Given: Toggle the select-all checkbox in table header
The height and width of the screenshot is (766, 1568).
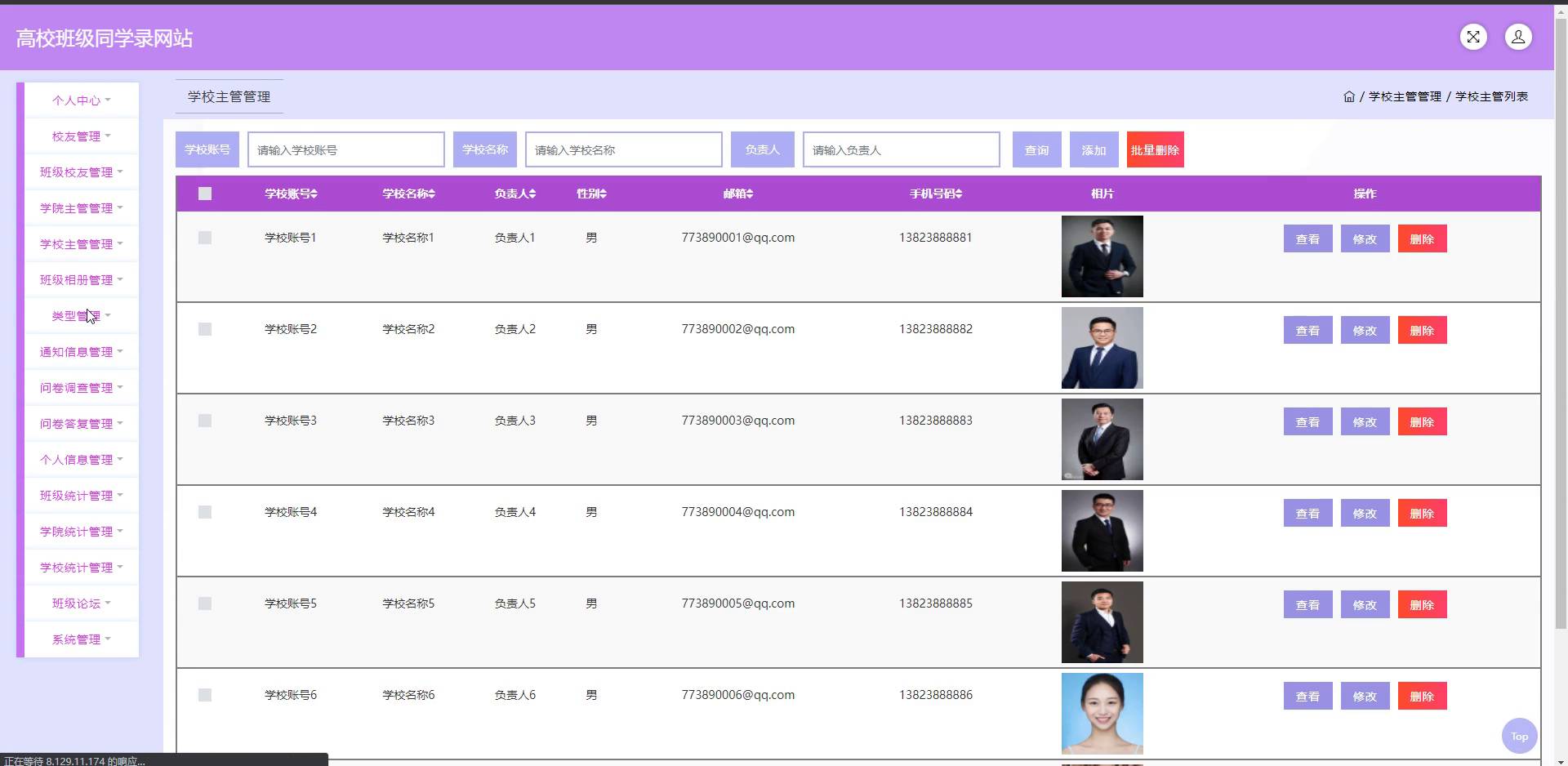Looking at the screenshot, I should click(x=205, y=194).
